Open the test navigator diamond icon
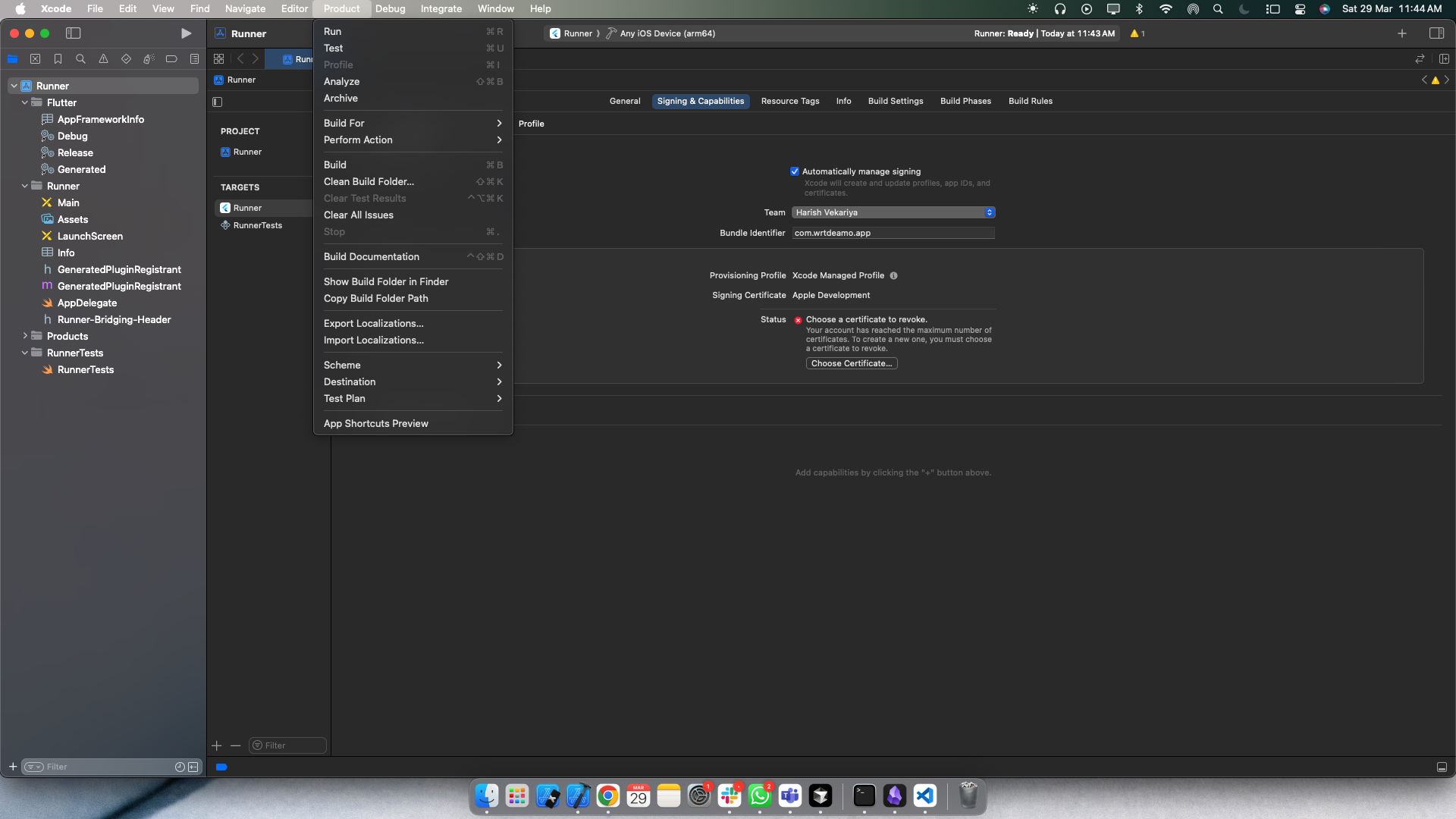Viewport: 1456px width, 819px height. pos(126,59)
